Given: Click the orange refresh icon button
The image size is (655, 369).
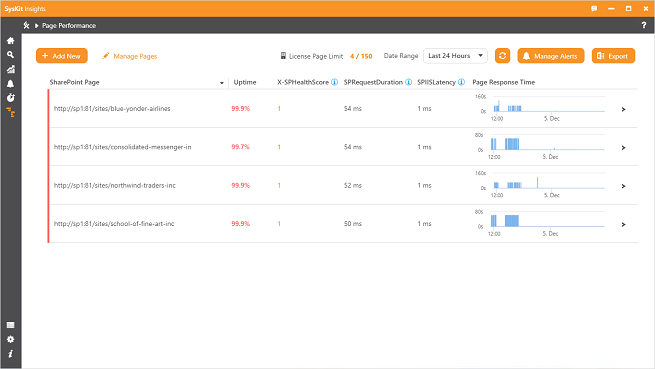Looking at the screenshot, I should 502,56.
